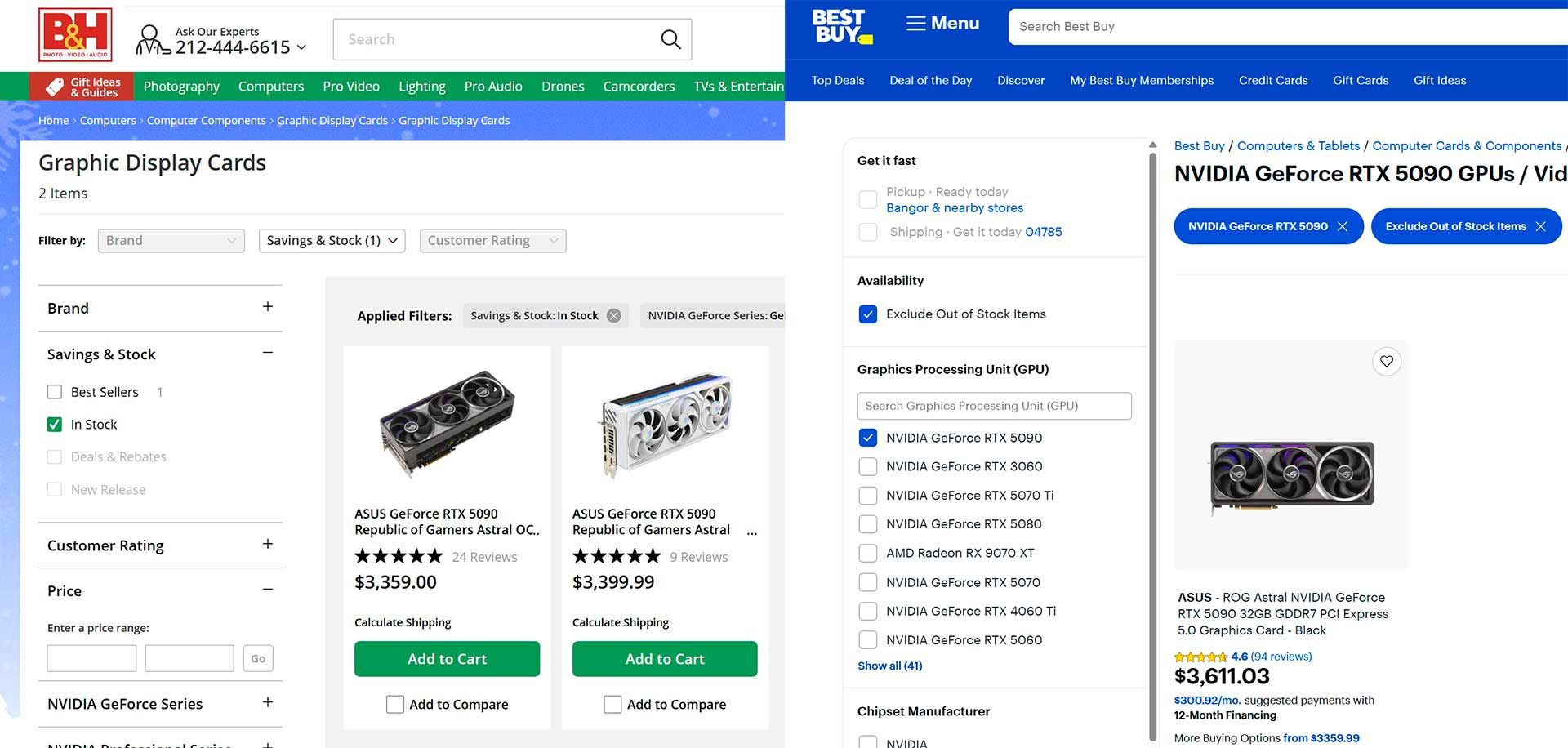The height and width of the screenshot is (748, 1568).
Task: Collapse the Savings & Stock section
Action: point(267,353)
